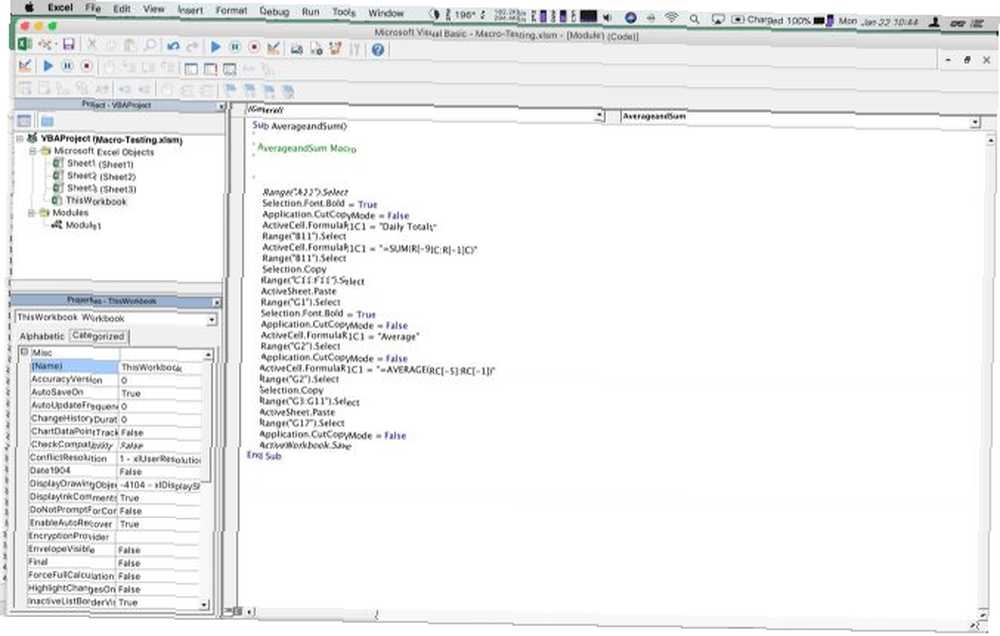The height and width of the screenshot is (636, 1000).
Task: Click the End Sub code line
Action: tap(264, 455)
